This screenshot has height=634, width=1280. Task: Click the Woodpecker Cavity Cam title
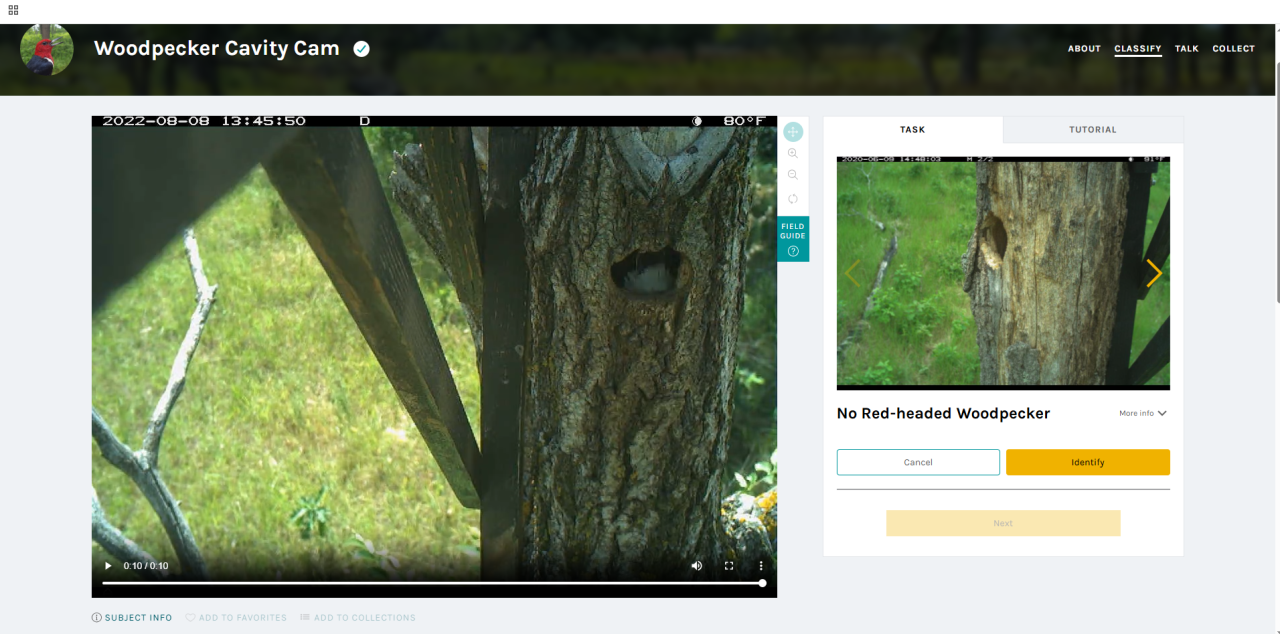tap(217, 48)
